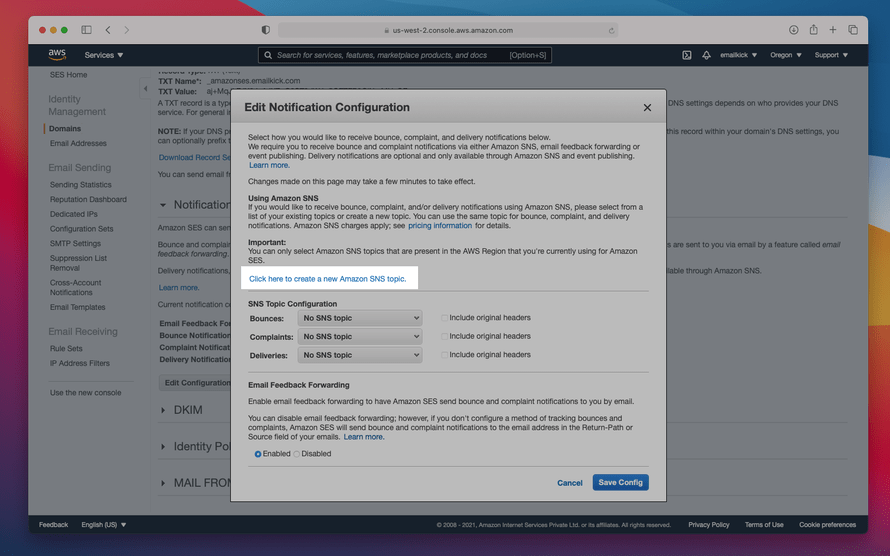Open Suppression List Removal
The width and height of the screenshot is (890, 556).
(78, 263)
